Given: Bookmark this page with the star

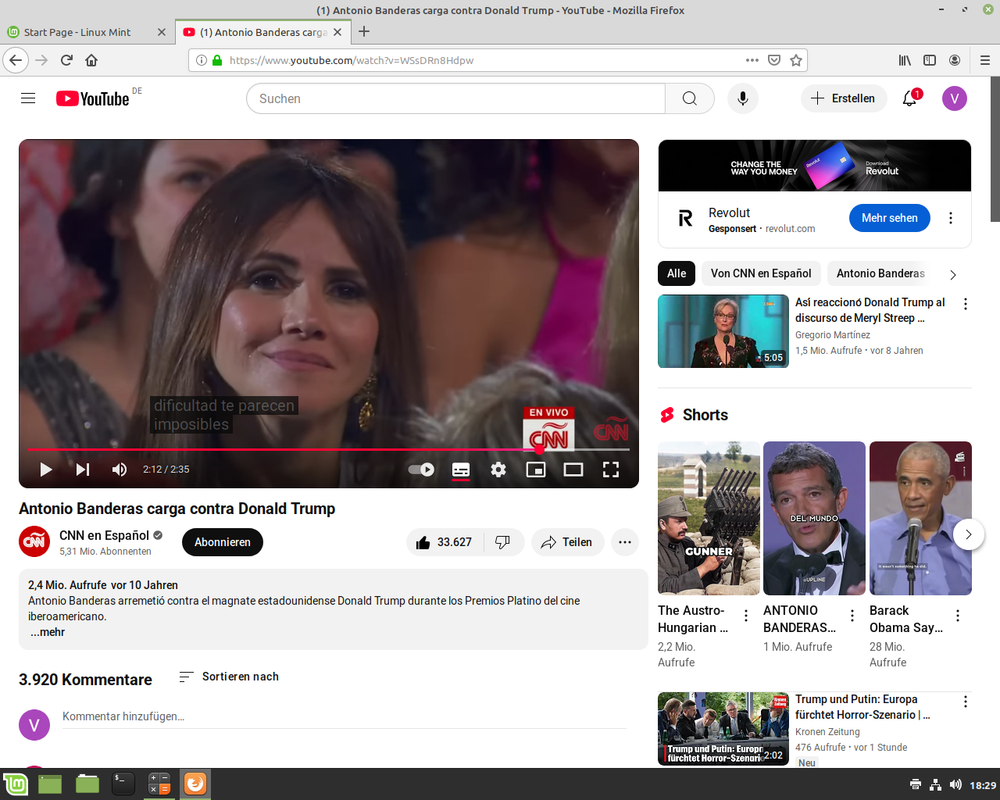Looking at the screenshot, I should click(x=796, y=61).
